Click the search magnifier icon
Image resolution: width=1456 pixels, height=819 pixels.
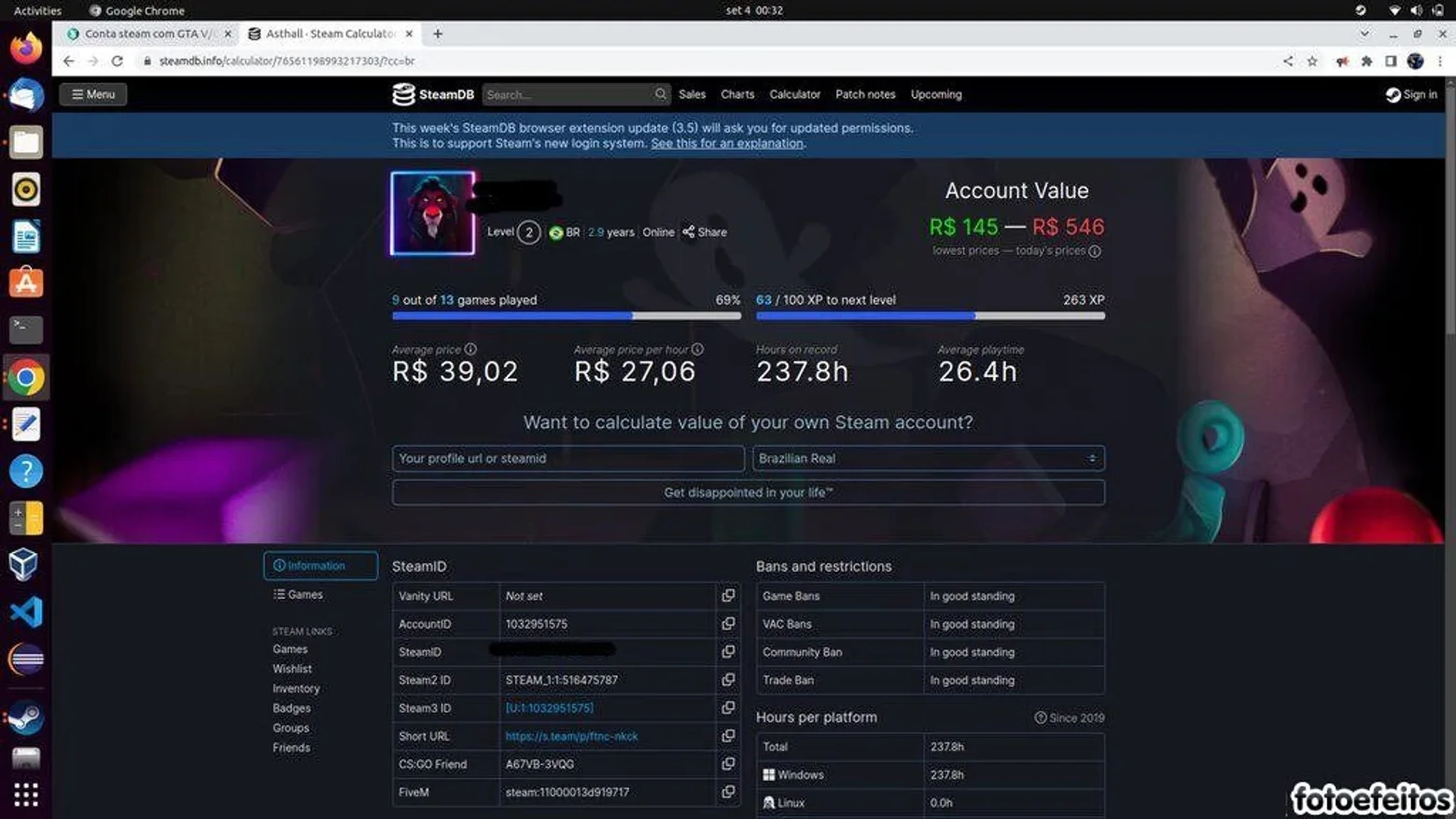[x=661, y=94]
